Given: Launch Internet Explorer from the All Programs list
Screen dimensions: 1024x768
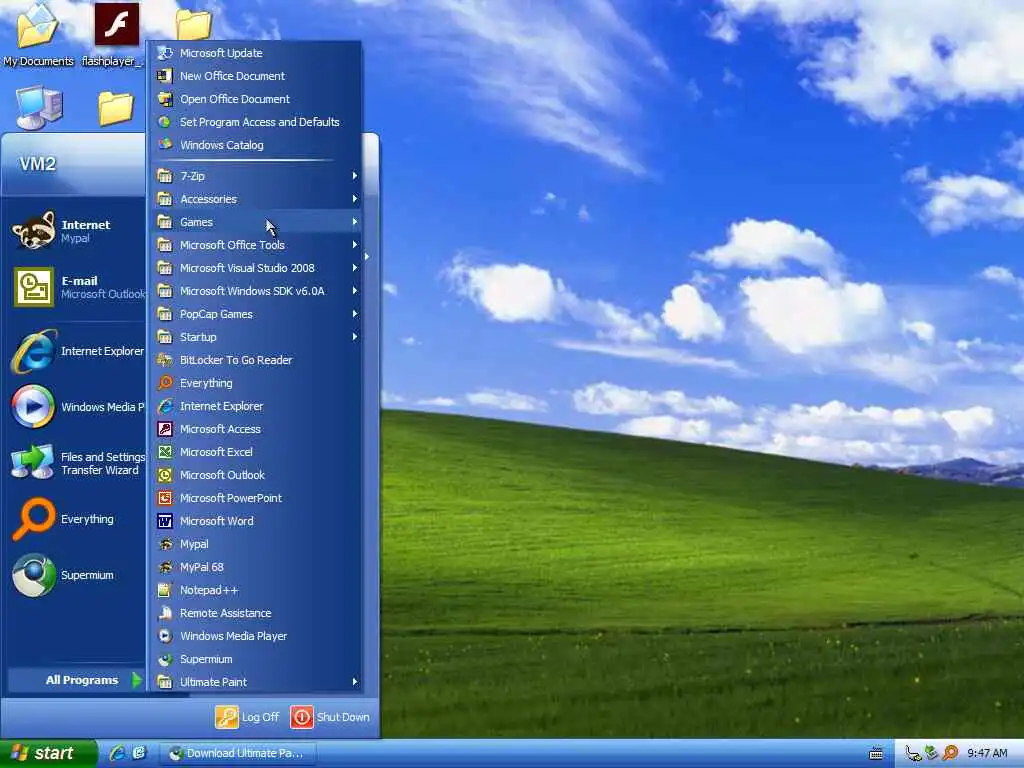Looking at the screenshot, I should pyautogui.click(x=257, y=406).
